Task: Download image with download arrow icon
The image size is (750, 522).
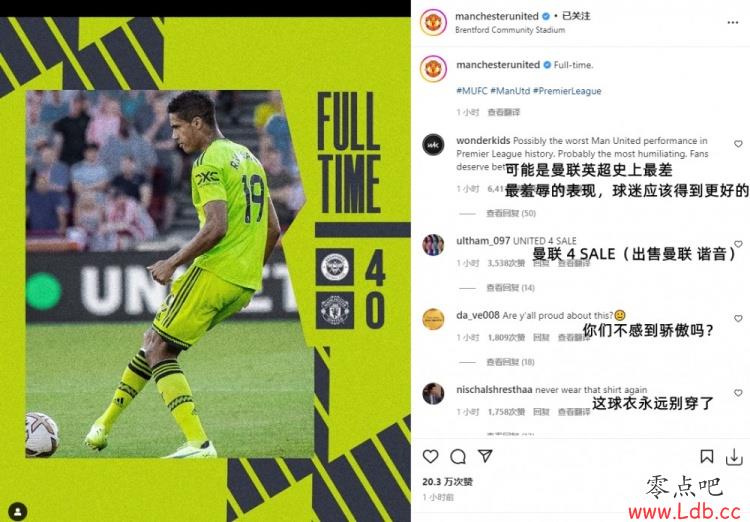Action: click(734, 457)
